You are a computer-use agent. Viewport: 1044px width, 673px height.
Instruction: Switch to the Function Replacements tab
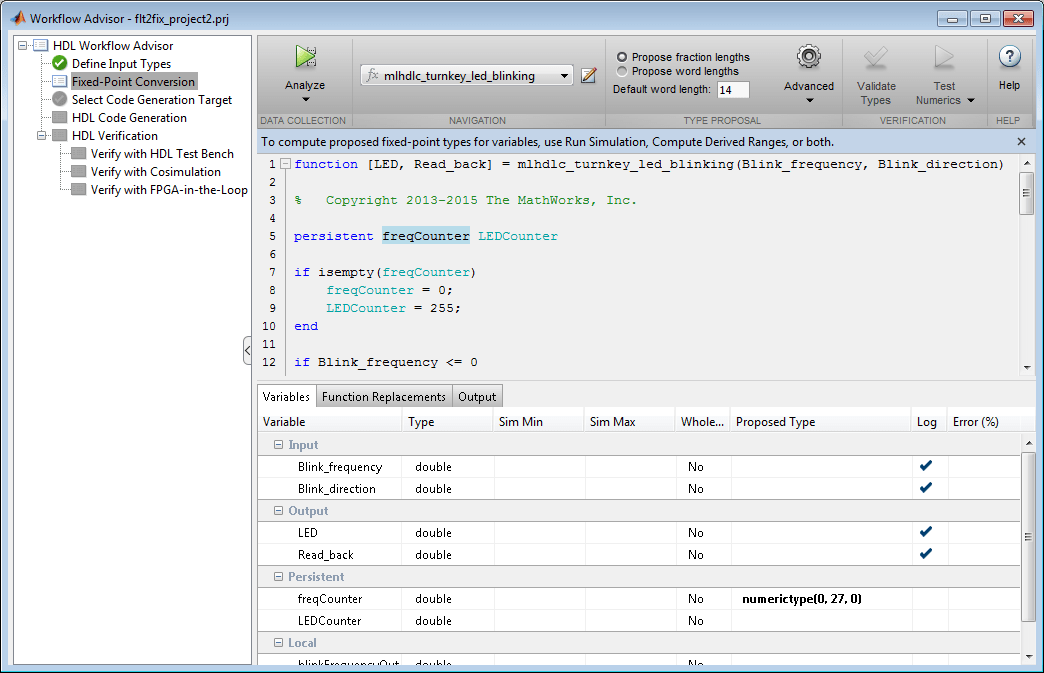[x=383, y=397]
